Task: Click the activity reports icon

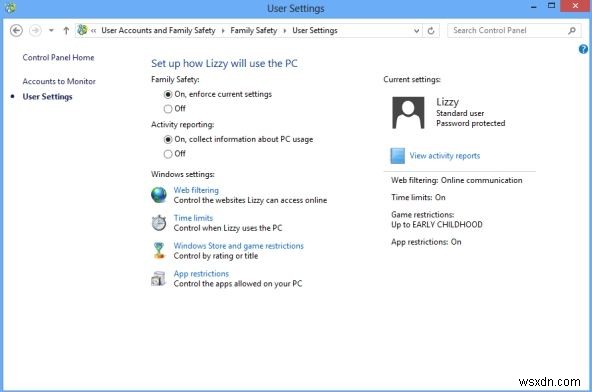Action: [x=397, y=156]
